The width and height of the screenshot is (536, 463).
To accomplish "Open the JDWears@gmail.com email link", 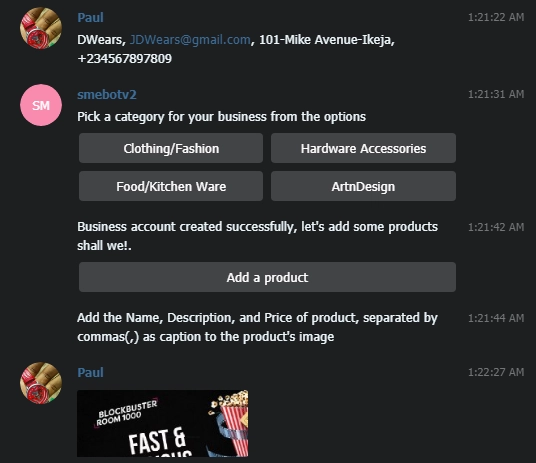I will [190, 40].
